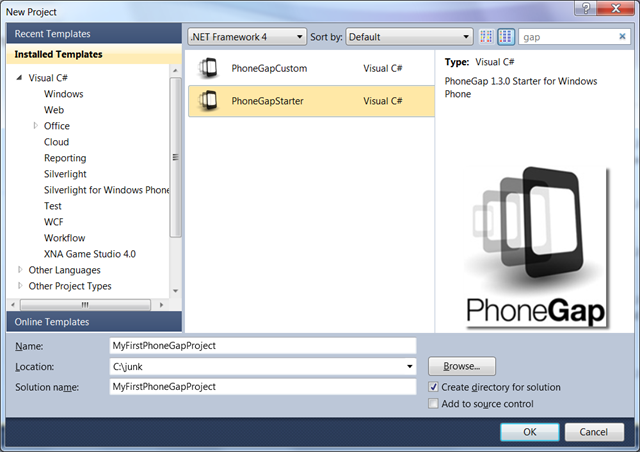
Task: Select the Visual C# tree label
Action: pyautogui.click(x=48, y=78)
